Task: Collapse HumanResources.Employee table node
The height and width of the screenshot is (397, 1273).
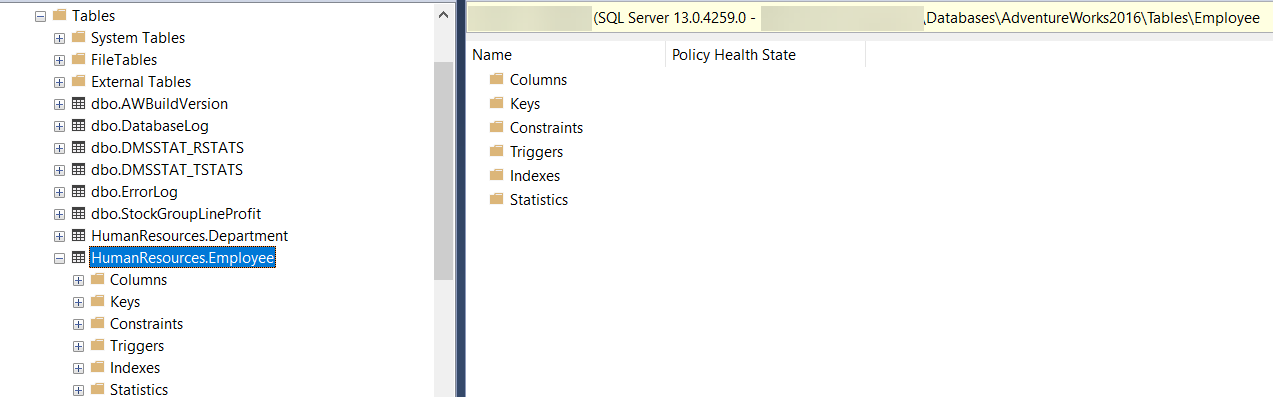Action: pyautogui.click(x=59, y=258)
